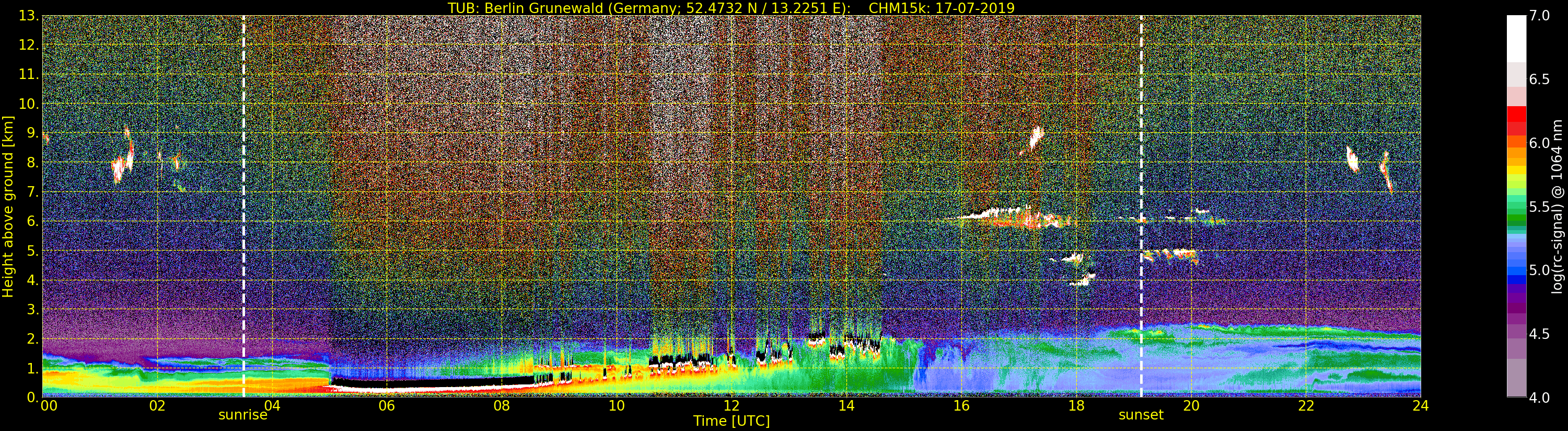Click the "sunrise" label below the time axis
The height and width of the screenshot is (431, 1568).
[x=243, y=415]
